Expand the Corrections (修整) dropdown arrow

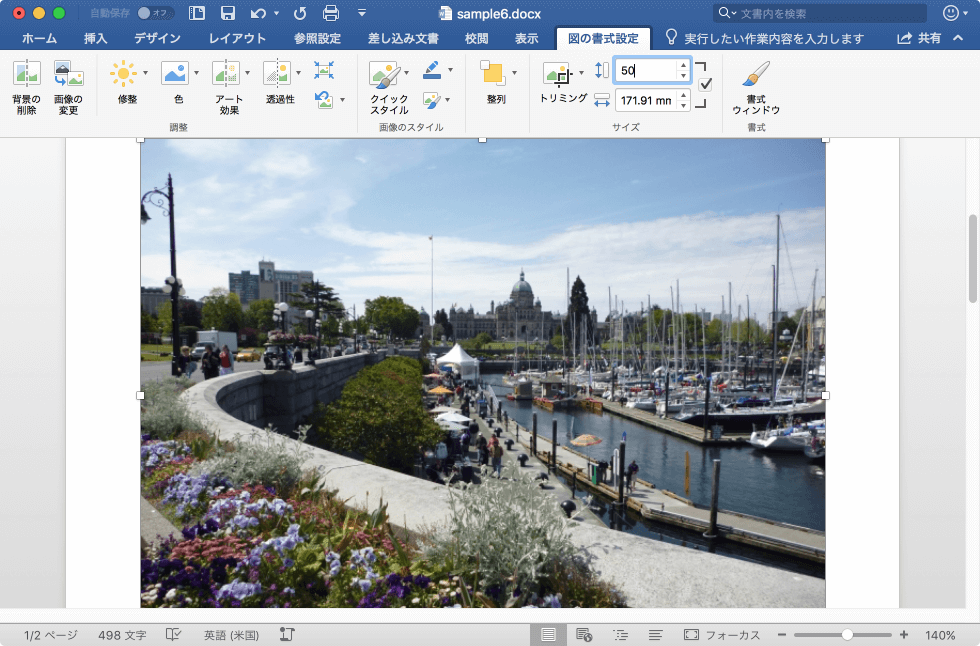click(145, 73)
